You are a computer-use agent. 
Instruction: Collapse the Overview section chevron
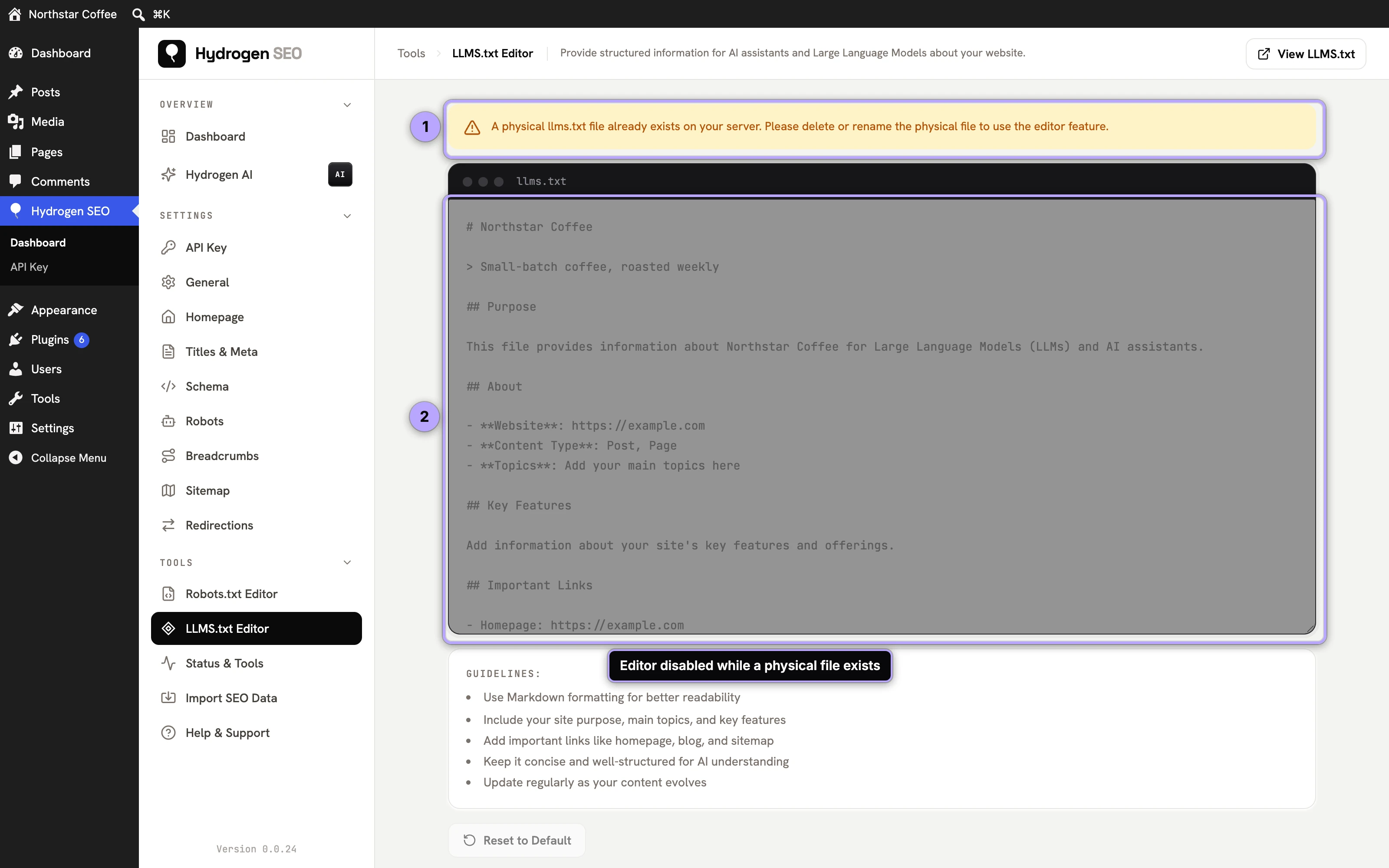coord(347,105)
